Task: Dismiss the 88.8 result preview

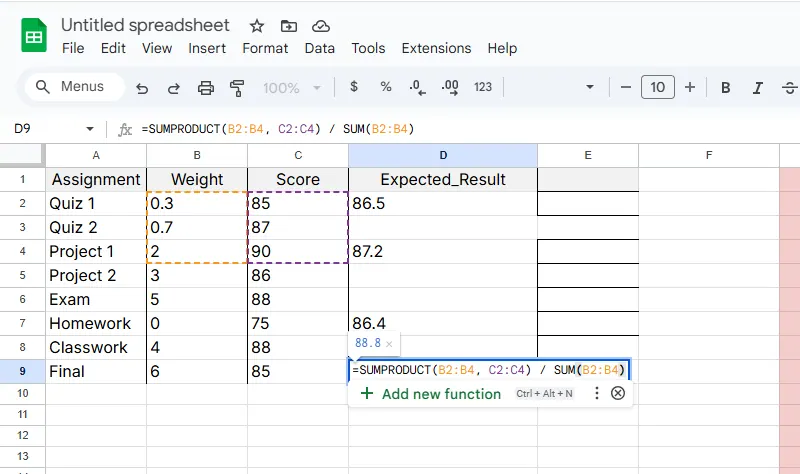Action: (390, 343)
